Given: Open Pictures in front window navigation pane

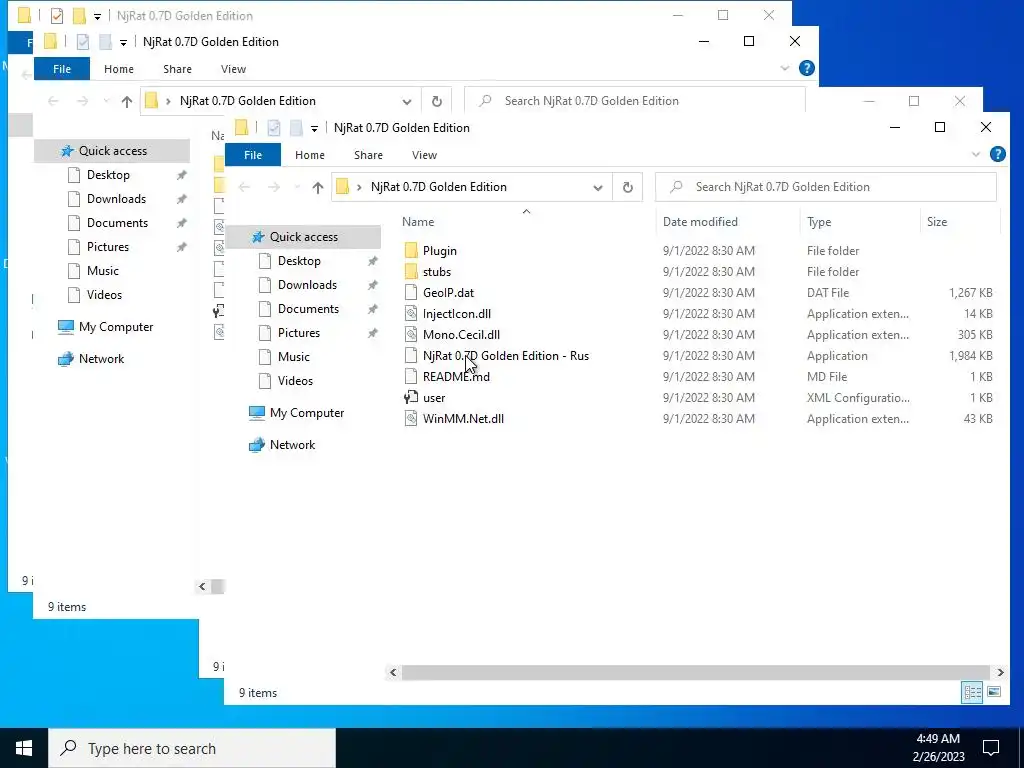Looking at the screenshot, I should (298, 333).
